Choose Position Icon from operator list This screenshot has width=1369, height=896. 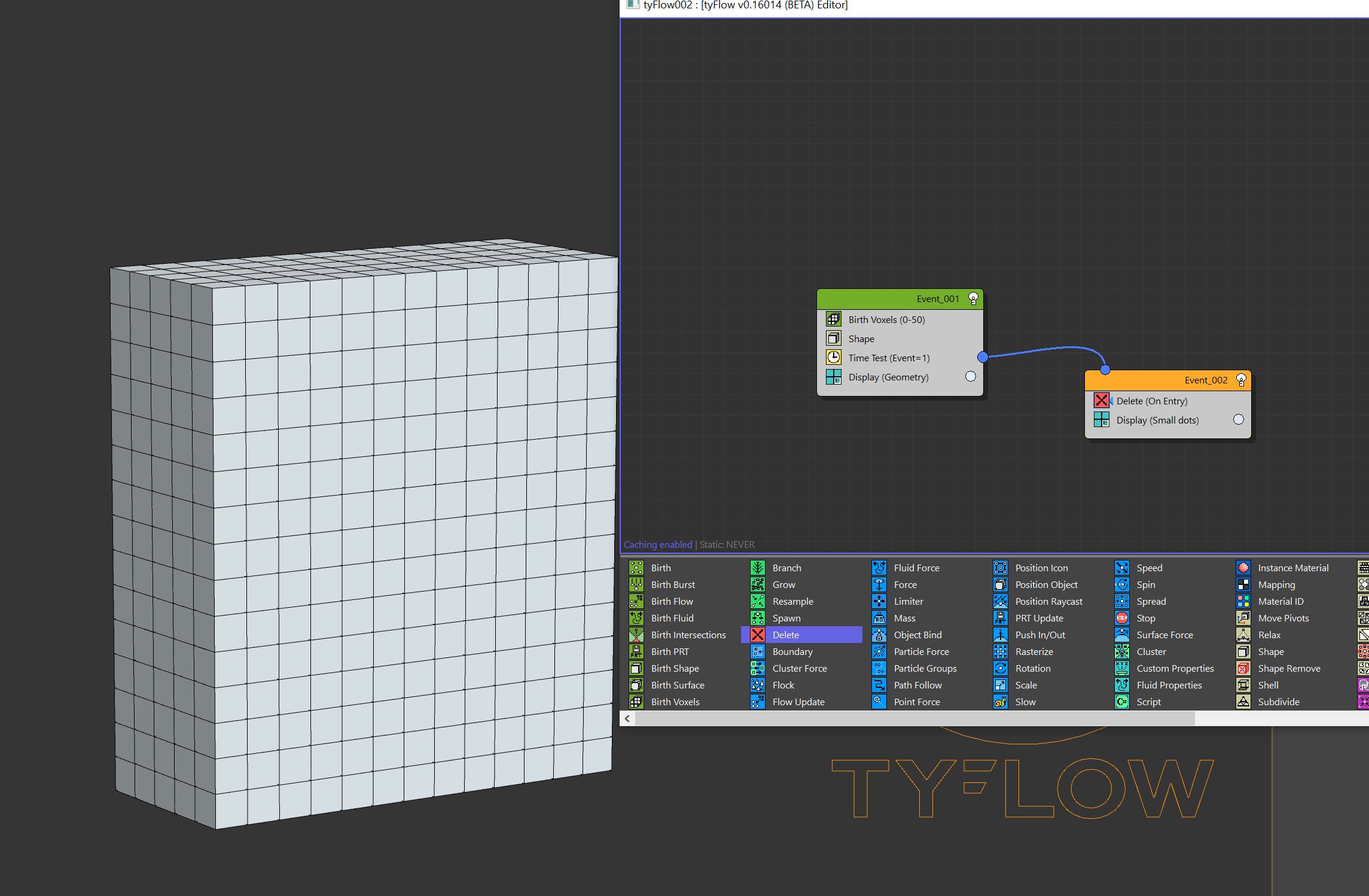(1041, 568)
